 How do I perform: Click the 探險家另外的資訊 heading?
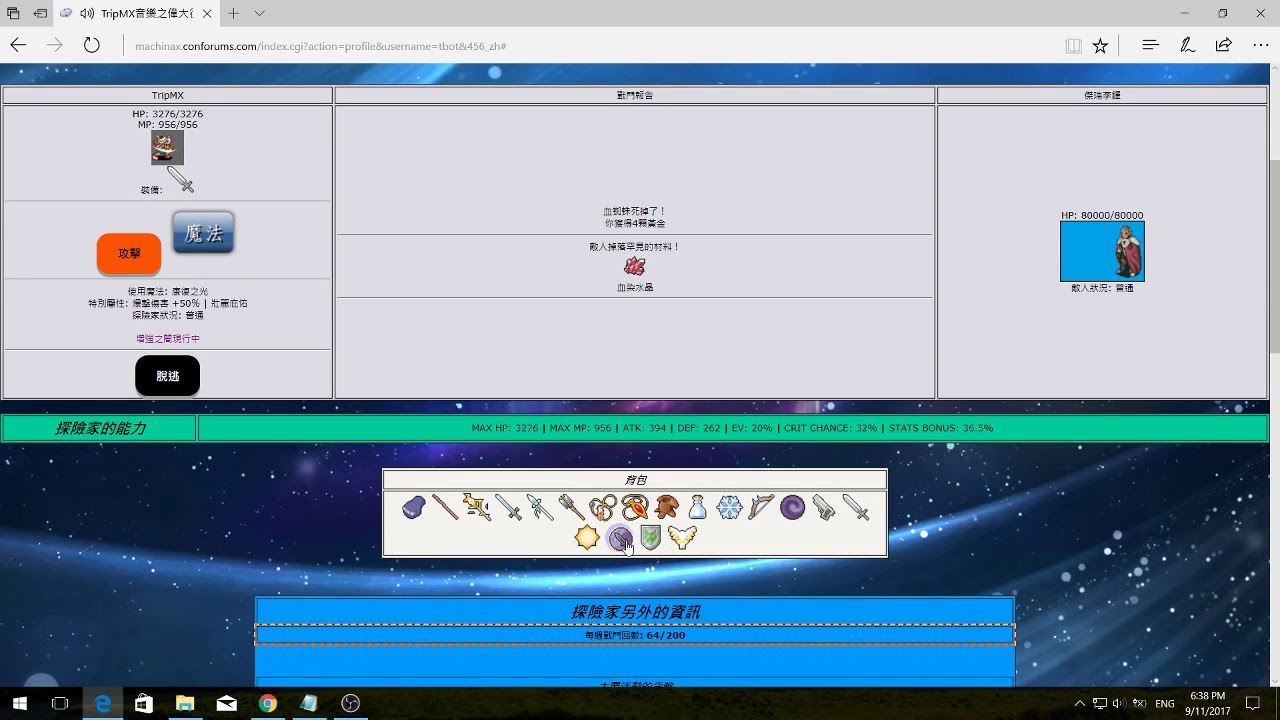pyautogui.click(x=635, y=611)
